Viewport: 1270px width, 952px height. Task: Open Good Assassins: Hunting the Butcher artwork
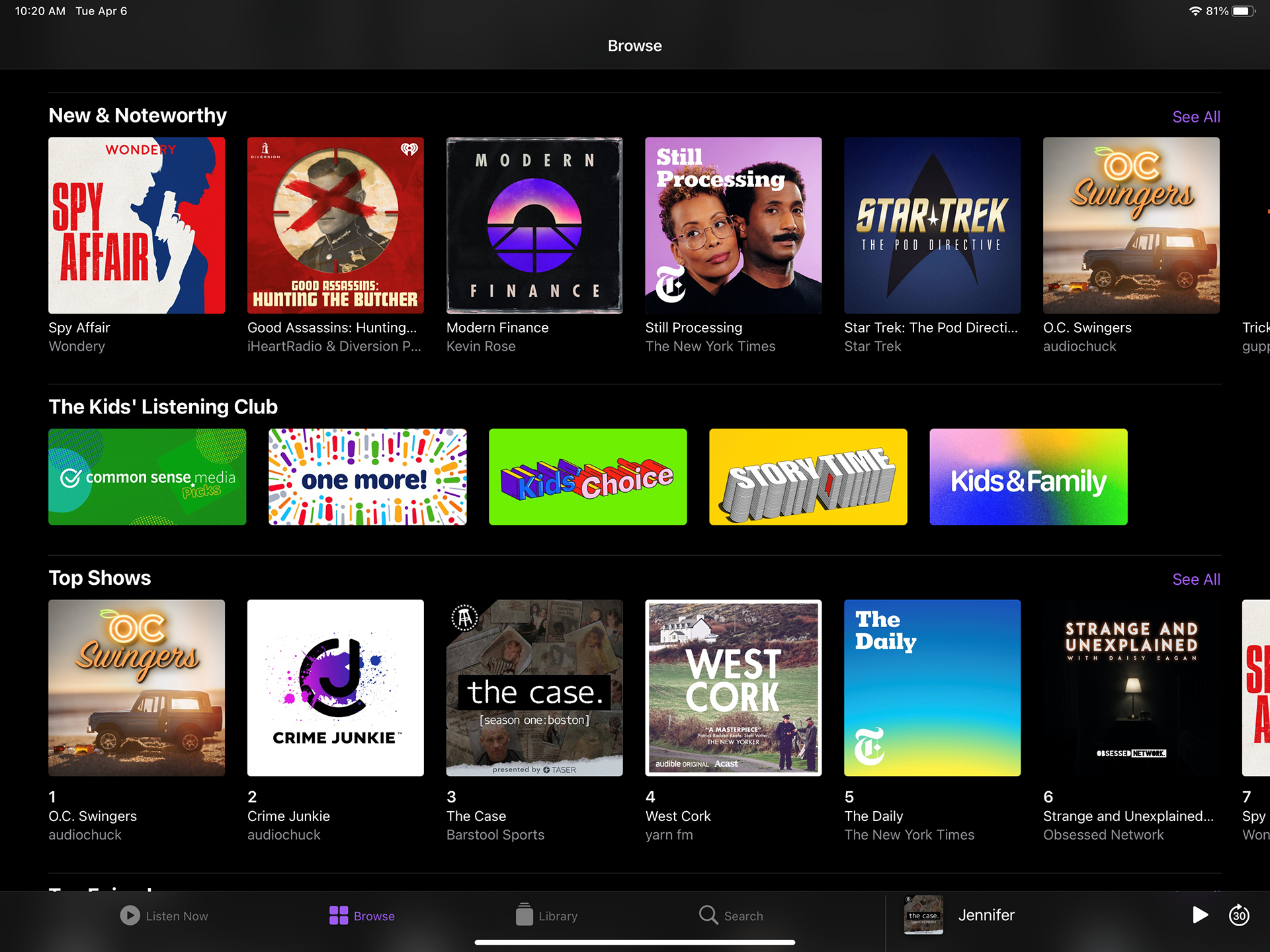tap(335, 225)
